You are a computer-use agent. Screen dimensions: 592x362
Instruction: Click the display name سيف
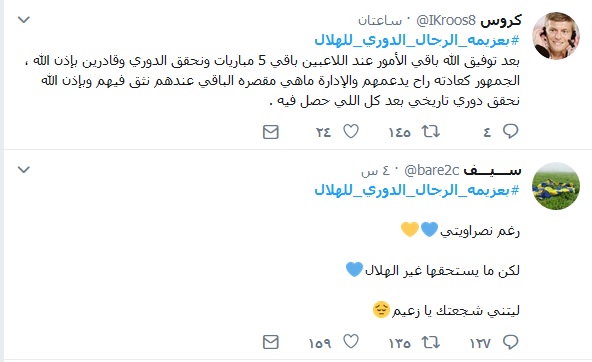(492, 171)
